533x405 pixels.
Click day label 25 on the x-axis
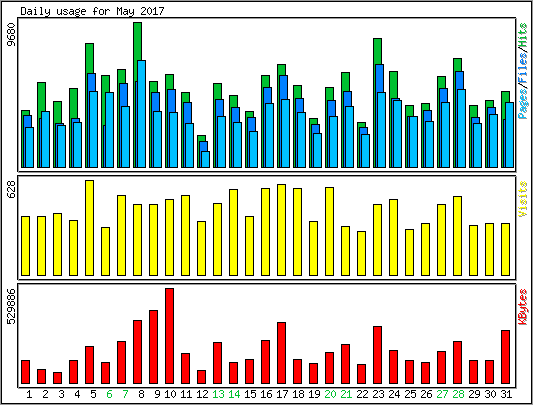pyautogui.click(x=410, y=394)
